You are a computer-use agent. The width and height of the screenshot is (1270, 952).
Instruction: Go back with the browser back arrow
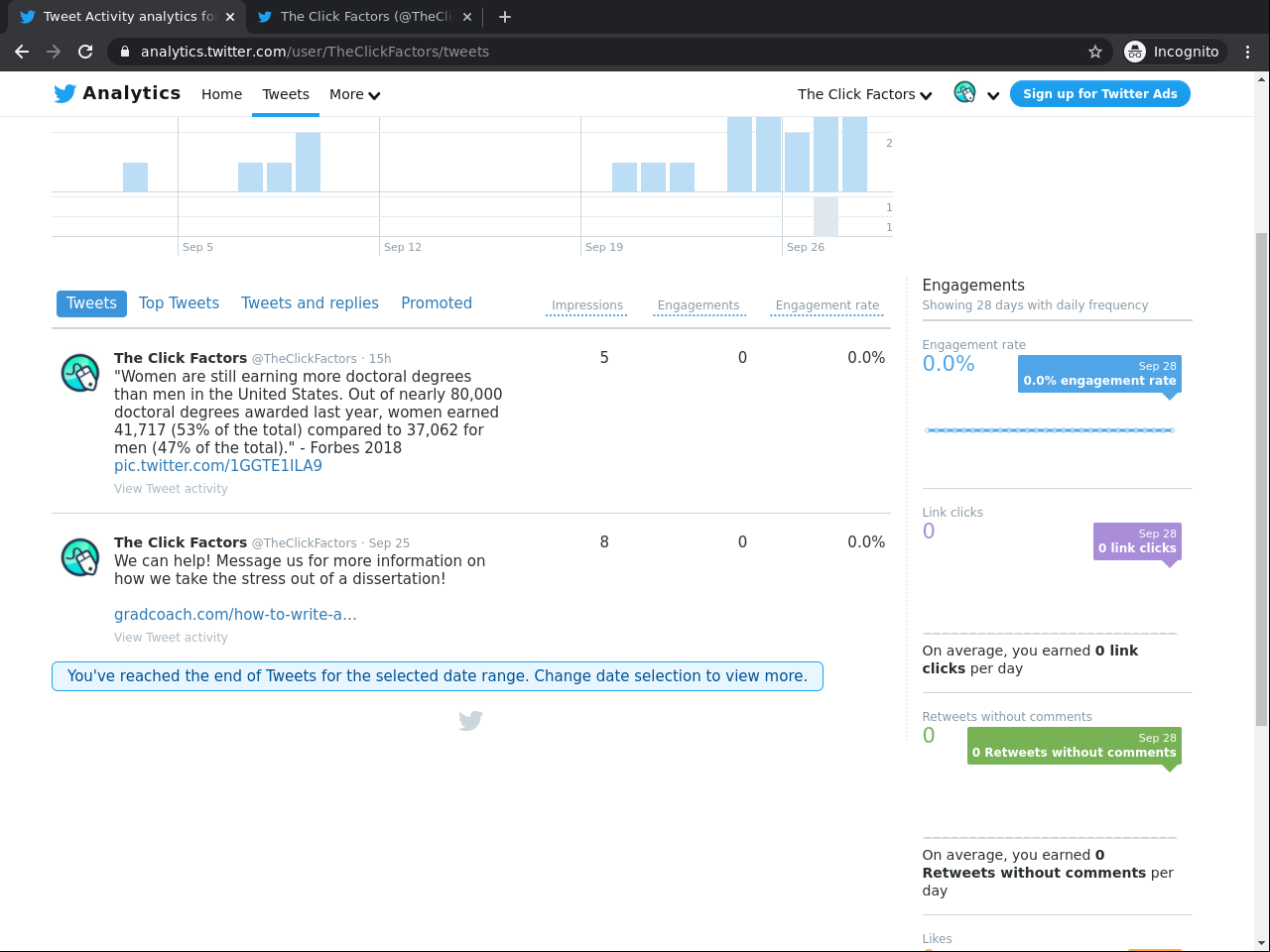[x=22, y=52]
